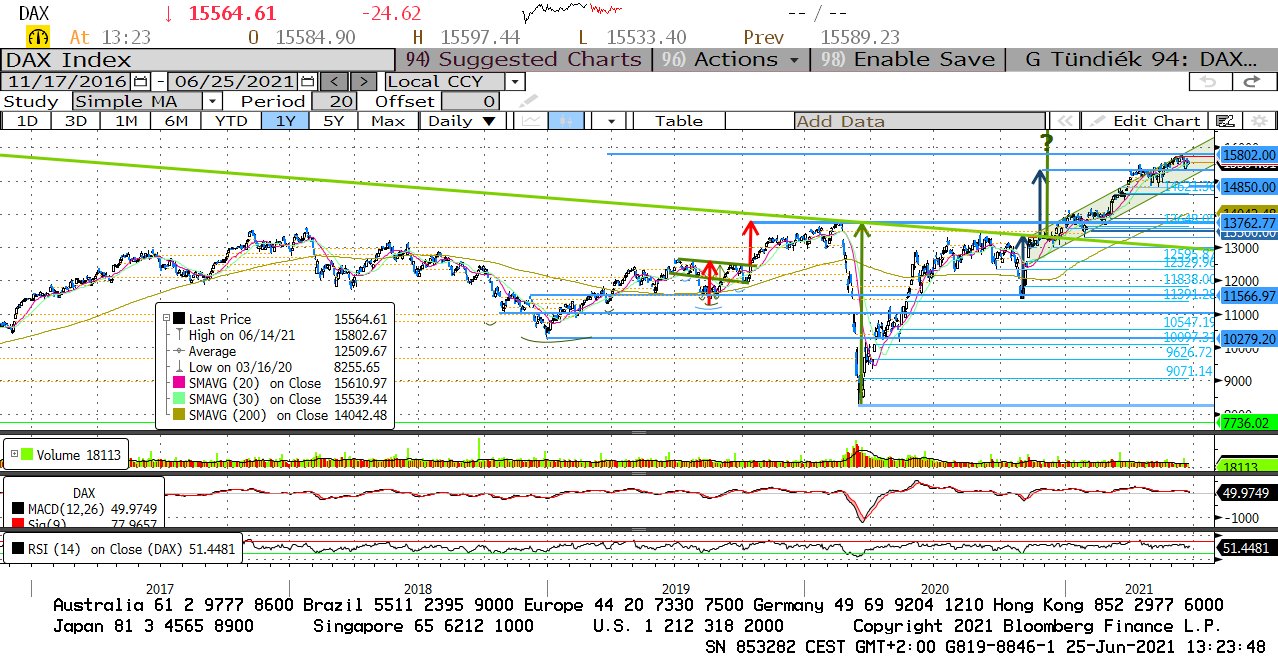Viewport: 1278px width, 670px height.
Task: Click Last Price black legend marker
Action: click(179, 318)
